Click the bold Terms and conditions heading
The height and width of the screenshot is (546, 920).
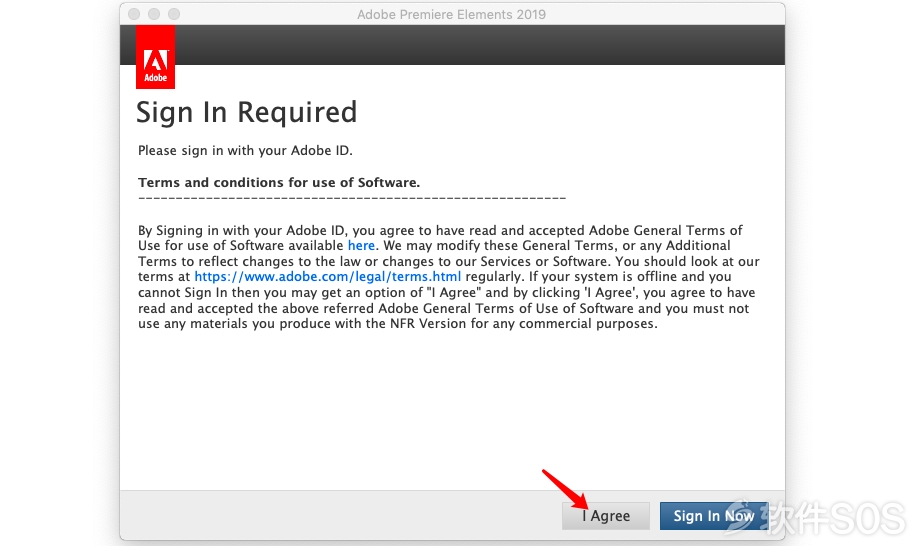pyautogui.click(x=279, y=182)
